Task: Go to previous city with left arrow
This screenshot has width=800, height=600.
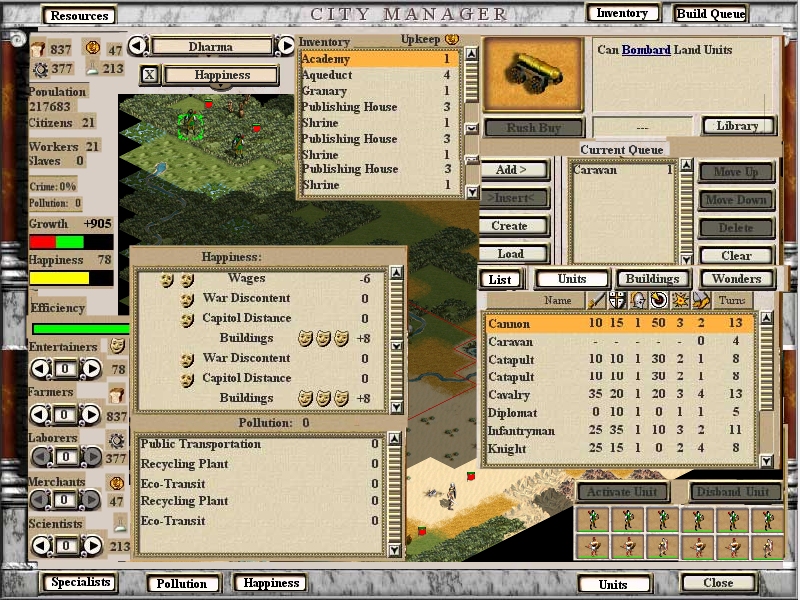Action: click(138, 46)
